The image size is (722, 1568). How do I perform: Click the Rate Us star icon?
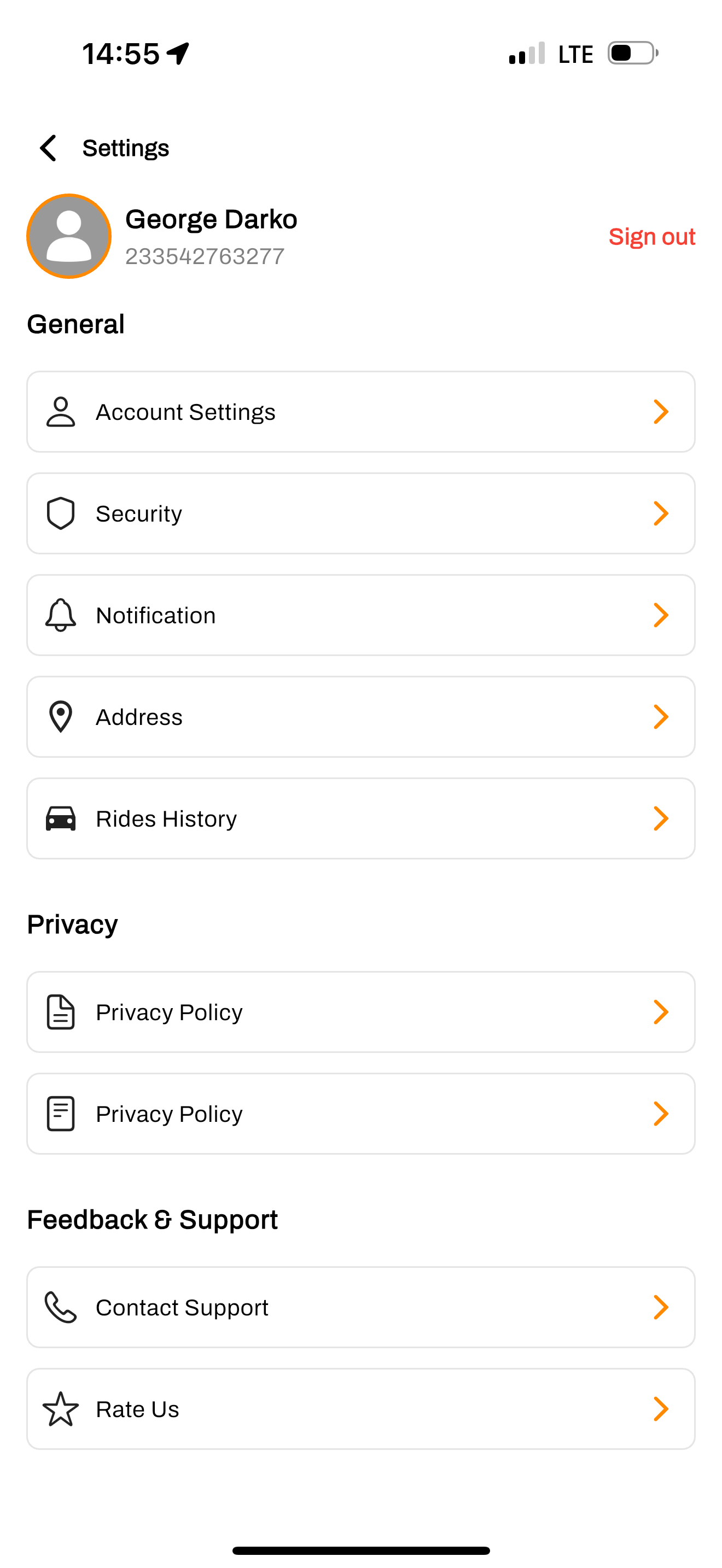[61, 1409]
